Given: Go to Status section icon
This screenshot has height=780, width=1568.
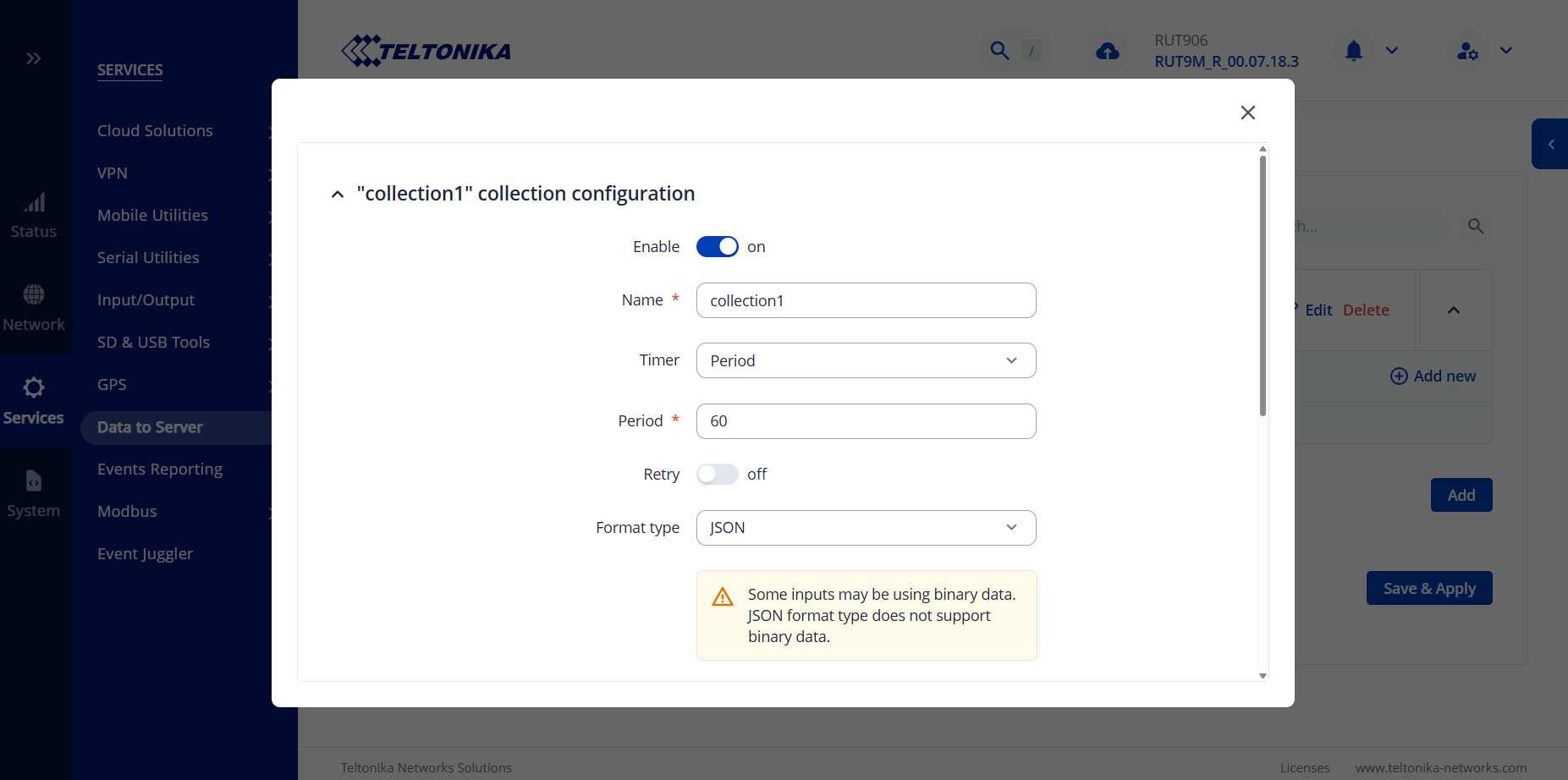Looking at the screenshot, I should pyautogui.click(x=34, y=215).
